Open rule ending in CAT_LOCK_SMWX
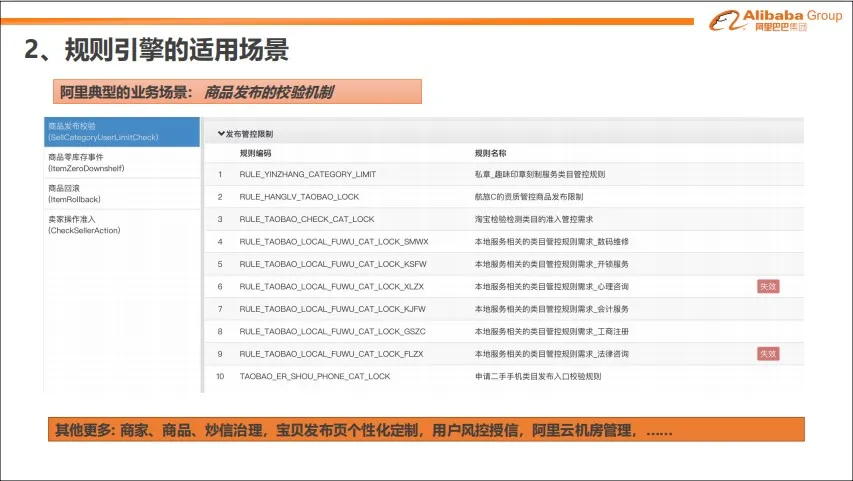 pos(333,241)
